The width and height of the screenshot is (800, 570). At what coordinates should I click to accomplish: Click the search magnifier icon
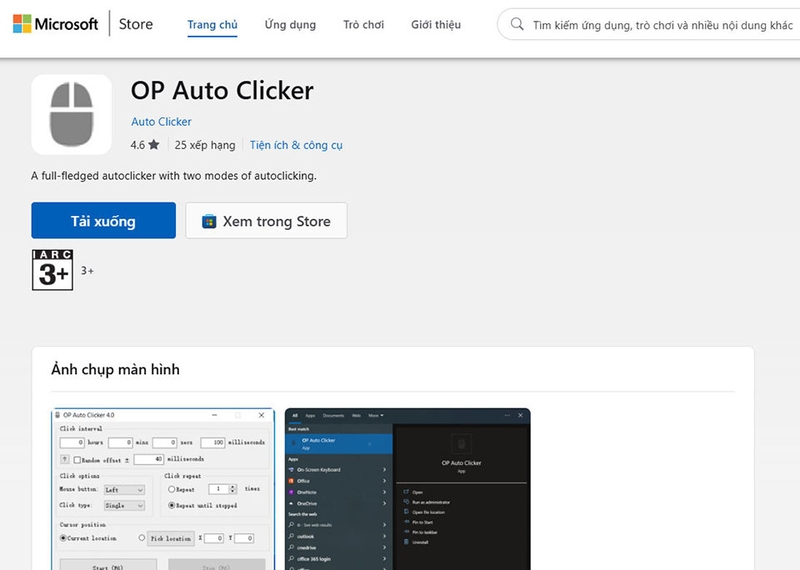(517, 24)
